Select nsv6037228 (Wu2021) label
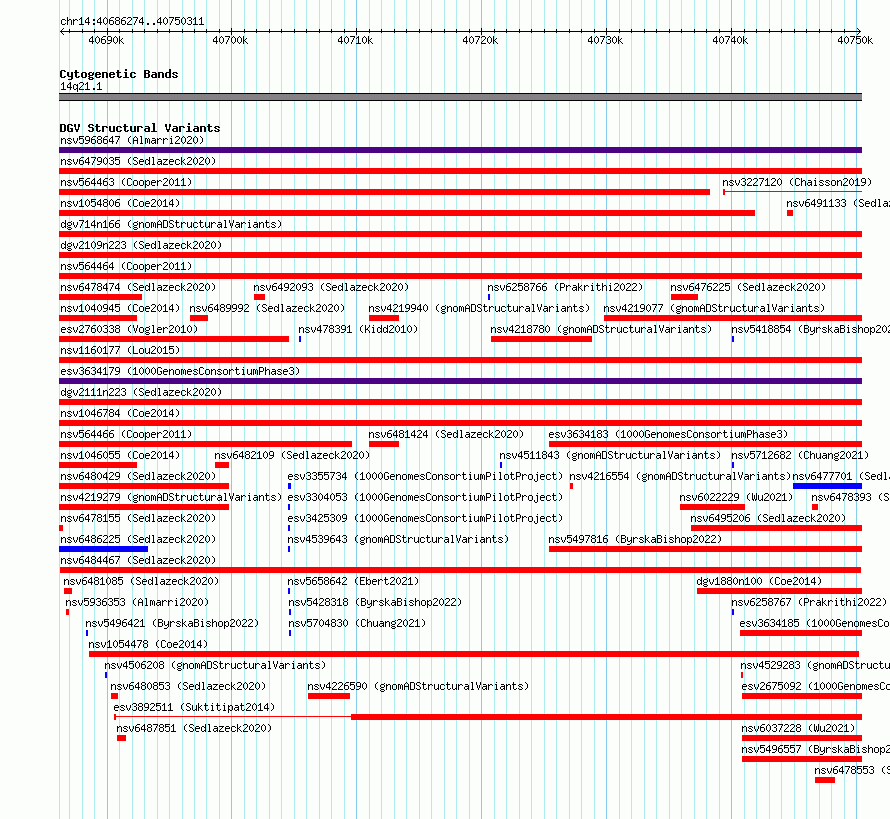Image resolution: width=890 pixels, height=819 pixels. coord(798,728)
